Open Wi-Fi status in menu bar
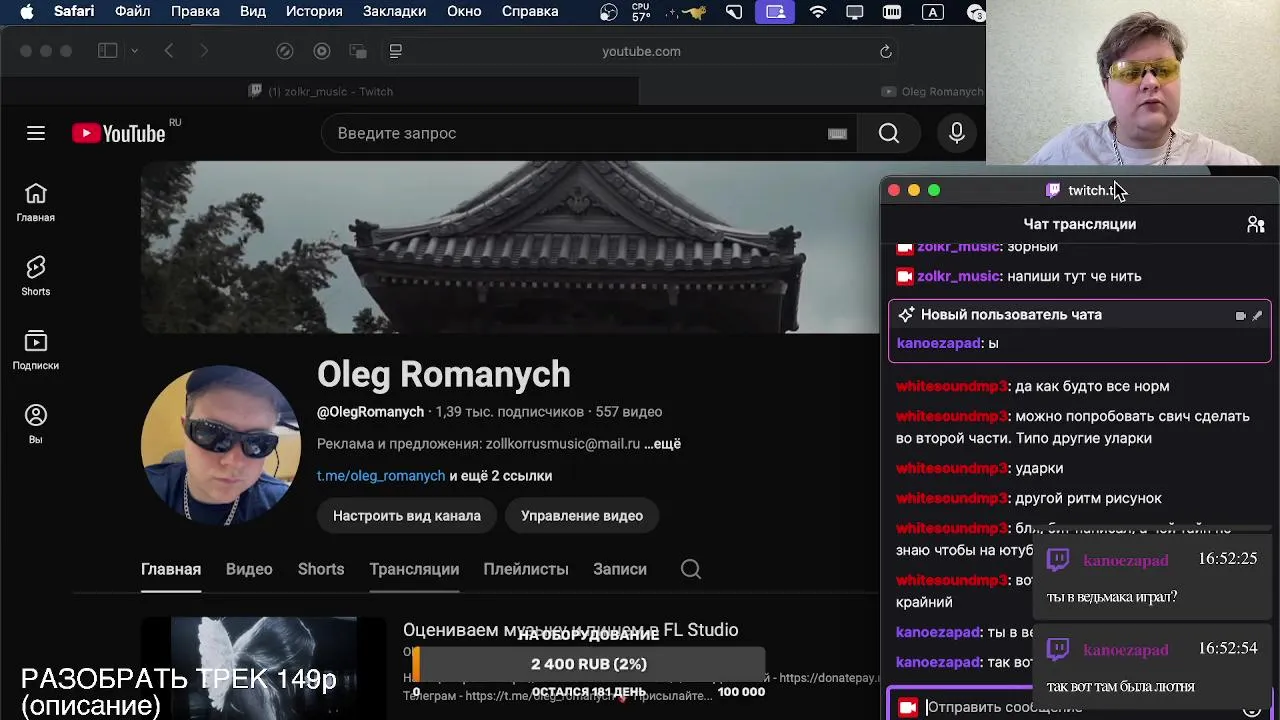The width and height of the screenshot is (1280, 720). [x=818, y=12]
